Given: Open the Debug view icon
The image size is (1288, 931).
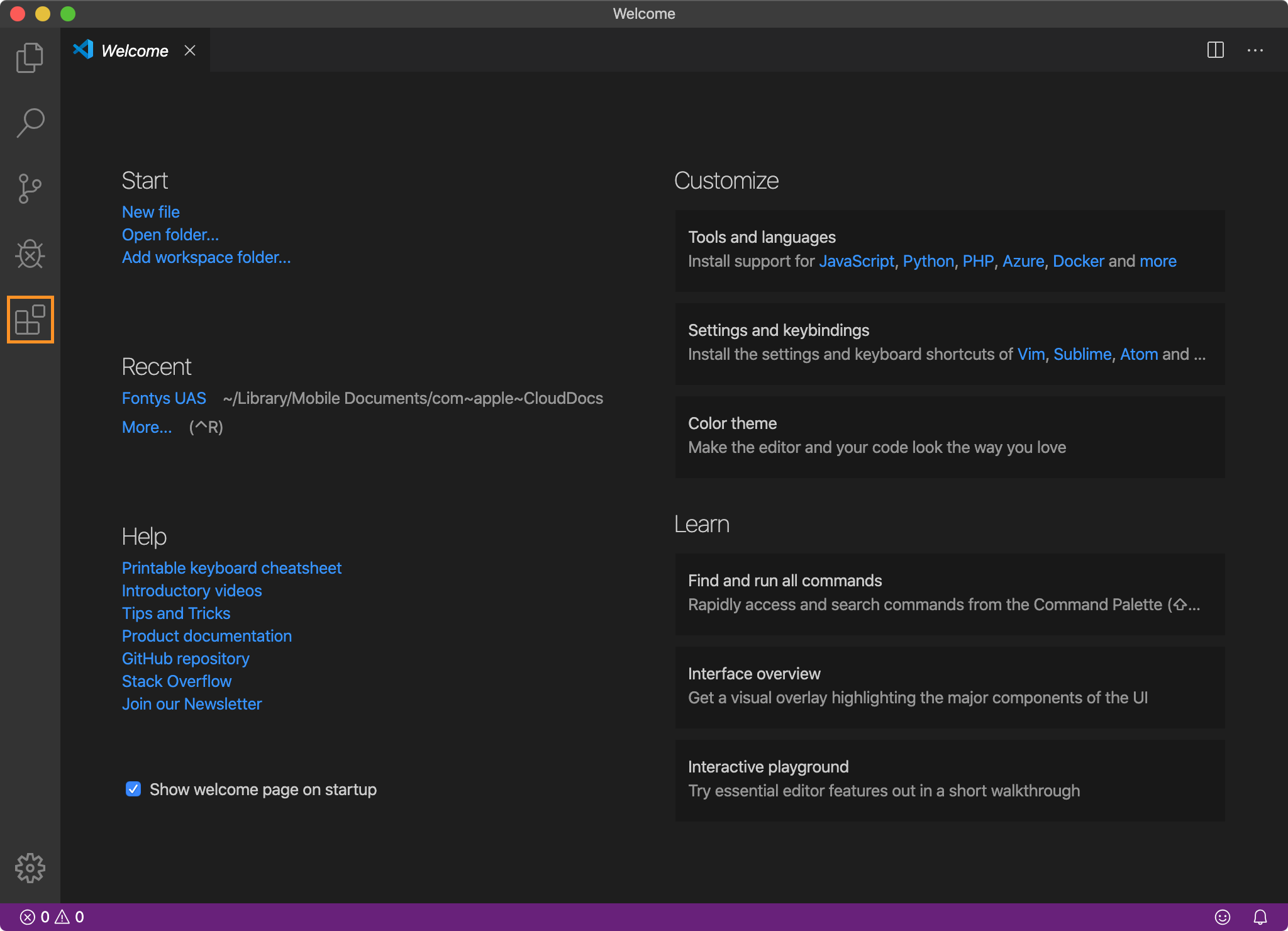Looking at the screenshot, I should [x=30, y=254].
